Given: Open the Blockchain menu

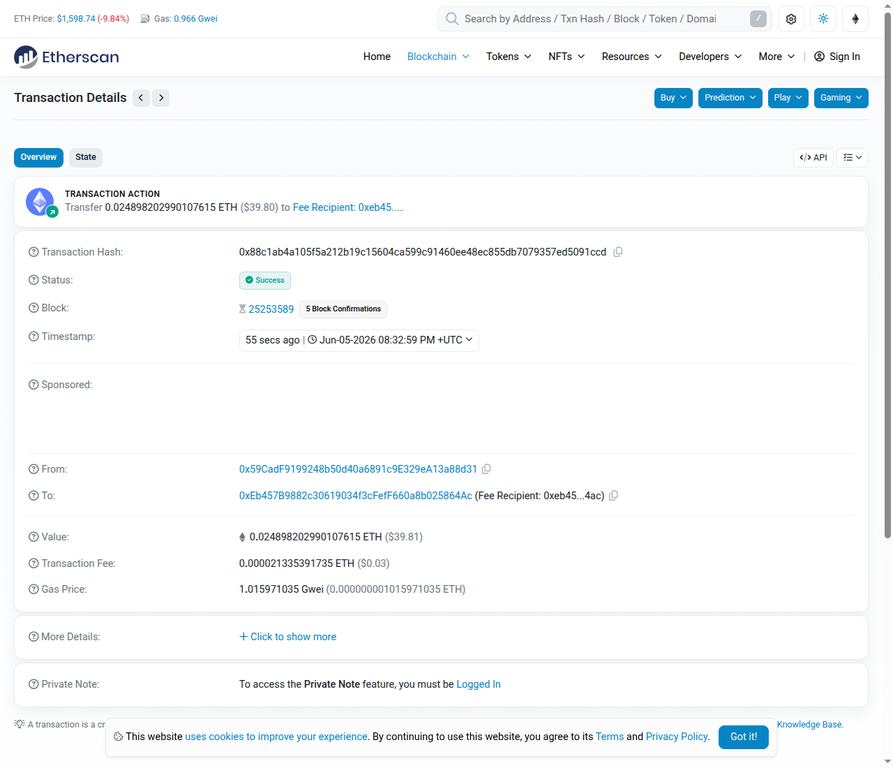Looking at the screenshot, I should (x=438, y=56).
